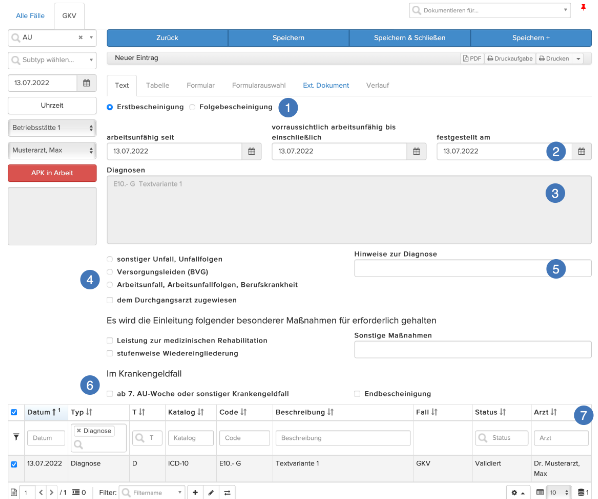Click the red pin icon at top right
This screenshot has width=598, height=499.
pos(583,7)
